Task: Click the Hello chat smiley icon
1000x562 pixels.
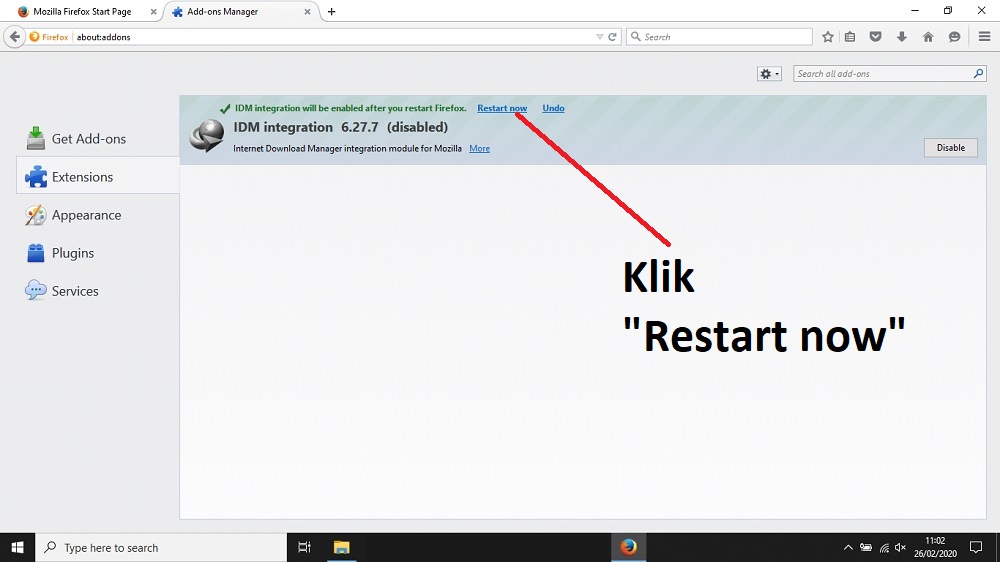Action: tap(955, 37)
